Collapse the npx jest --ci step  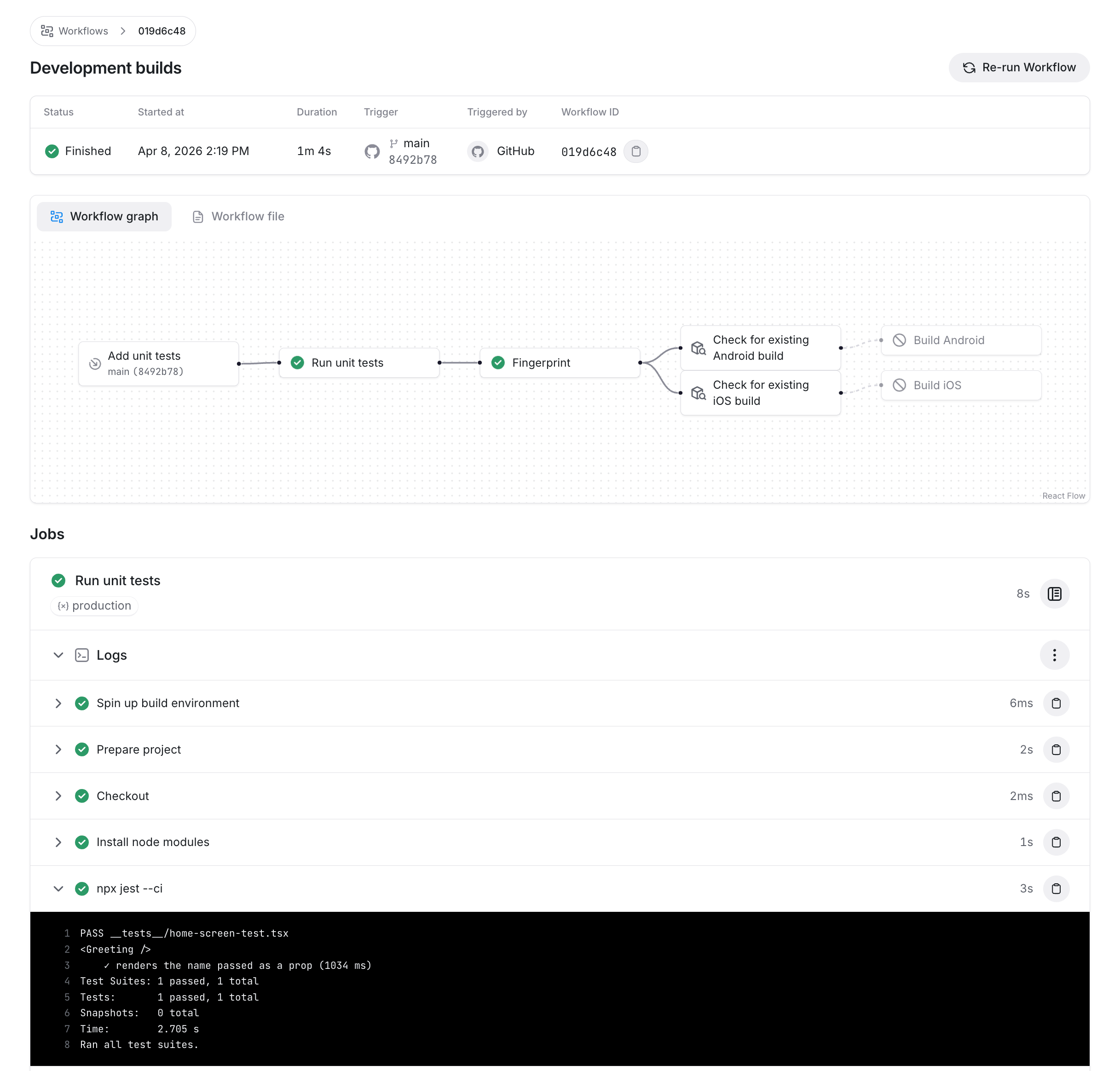pyautogui.click(x=58, y=888)
